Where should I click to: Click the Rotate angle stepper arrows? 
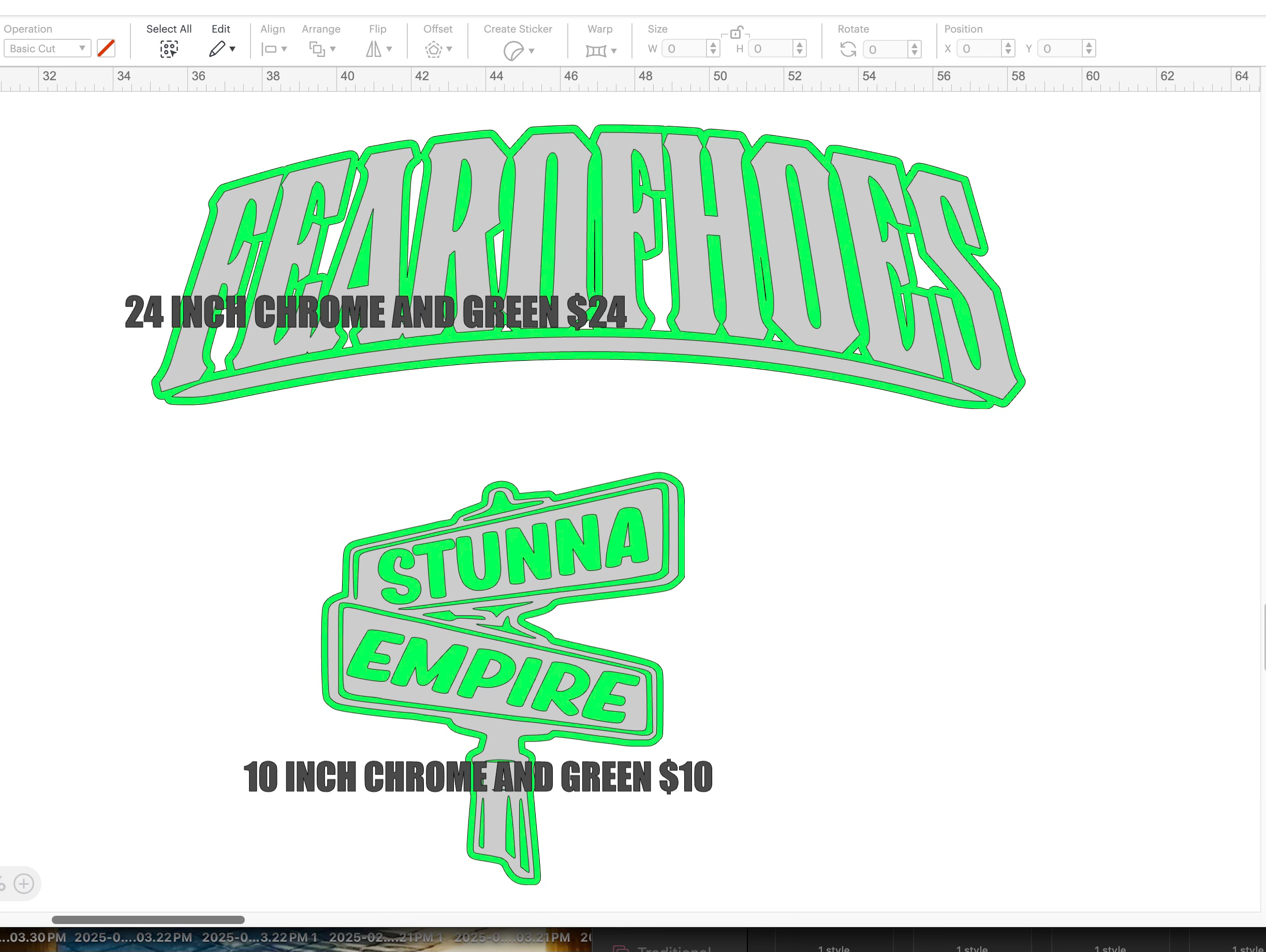point(914,49)
